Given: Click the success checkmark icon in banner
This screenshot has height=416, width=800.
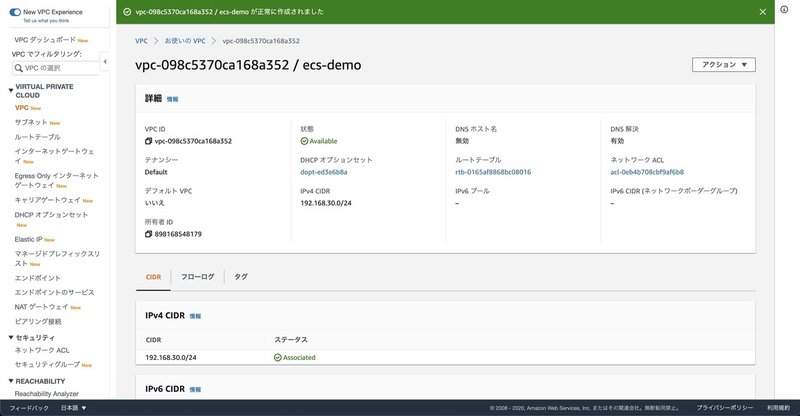Looking at the screenshot, I should [x=127, y=12].
